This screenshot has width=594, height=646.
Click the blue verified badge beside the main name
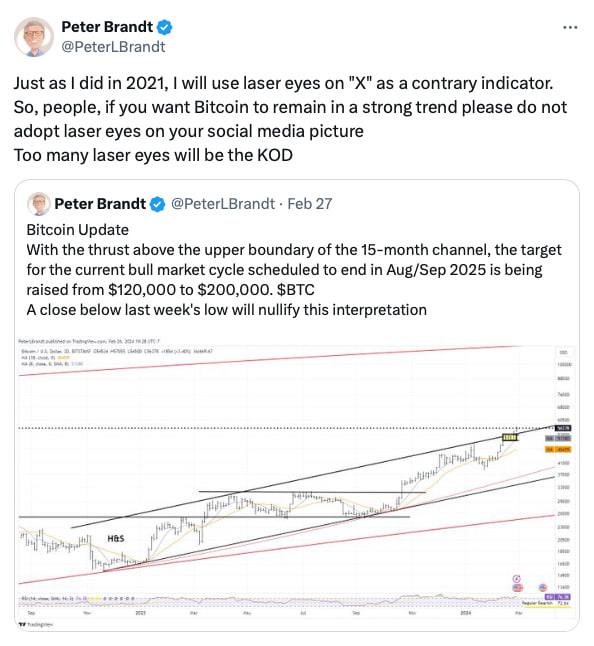(165, 27)
